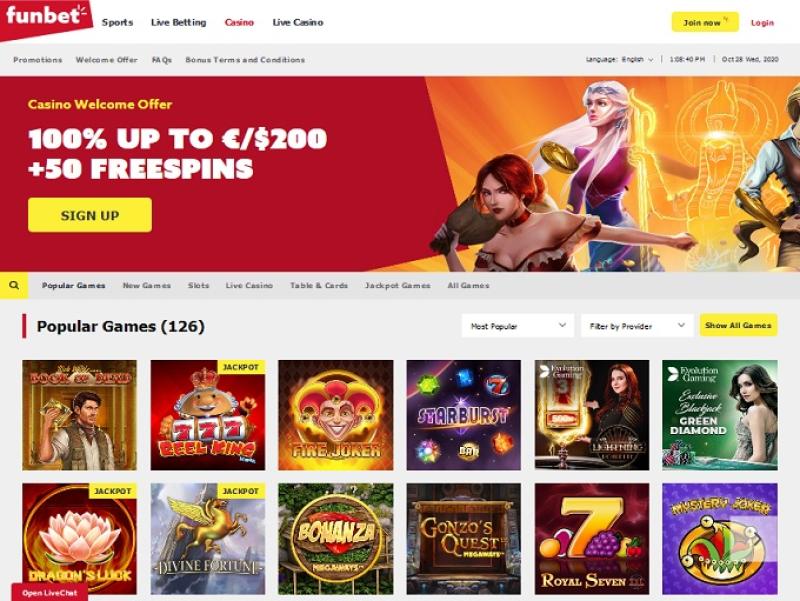Image resolution: width=800 pixels, height=601 pixels.
Task: Launch the Starburst slot game
Action: (x=464, y=415)
